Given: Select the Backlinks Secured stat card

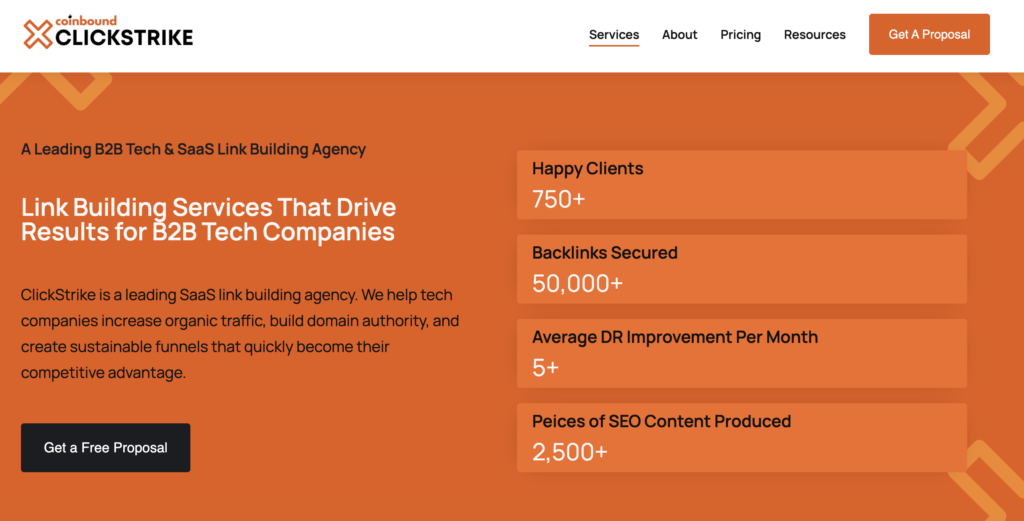Looking at the screenshot, I should (741, 269).
